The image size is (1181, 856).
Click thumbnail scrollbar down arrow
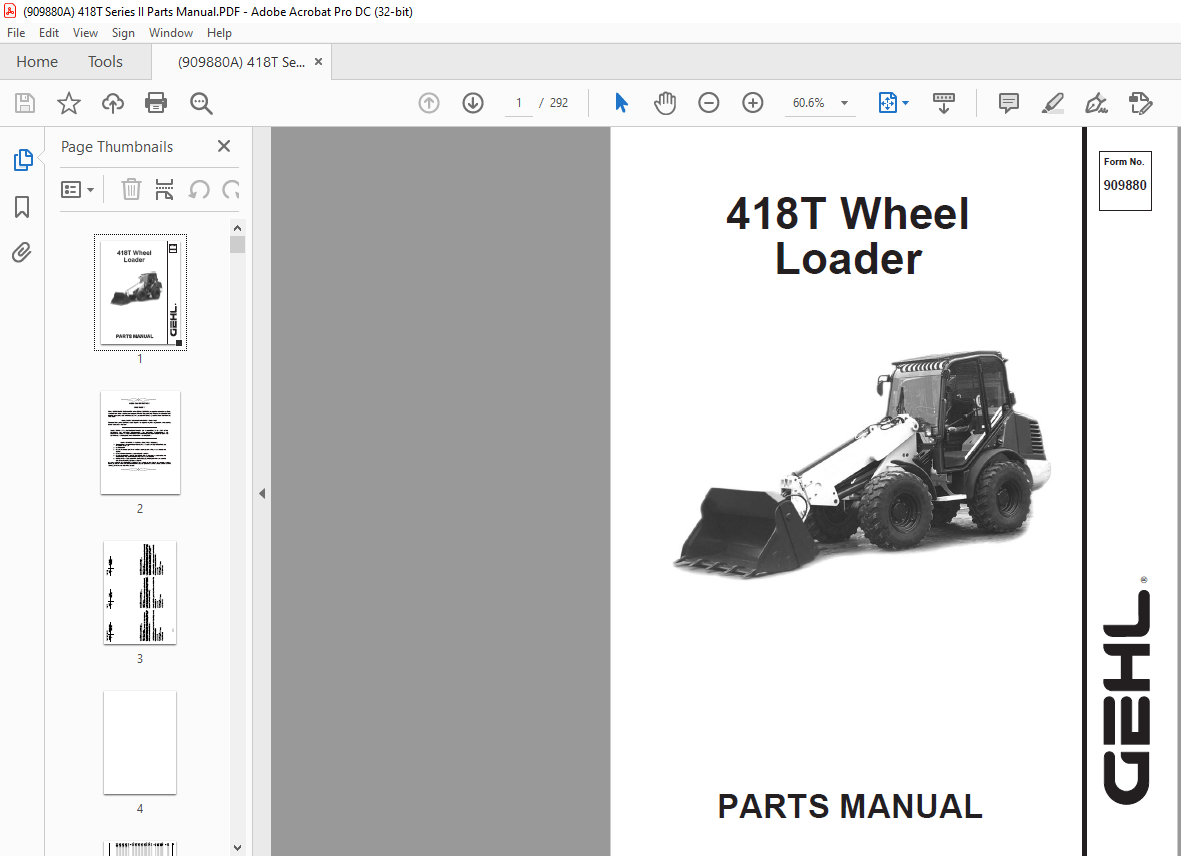point(237,848)
